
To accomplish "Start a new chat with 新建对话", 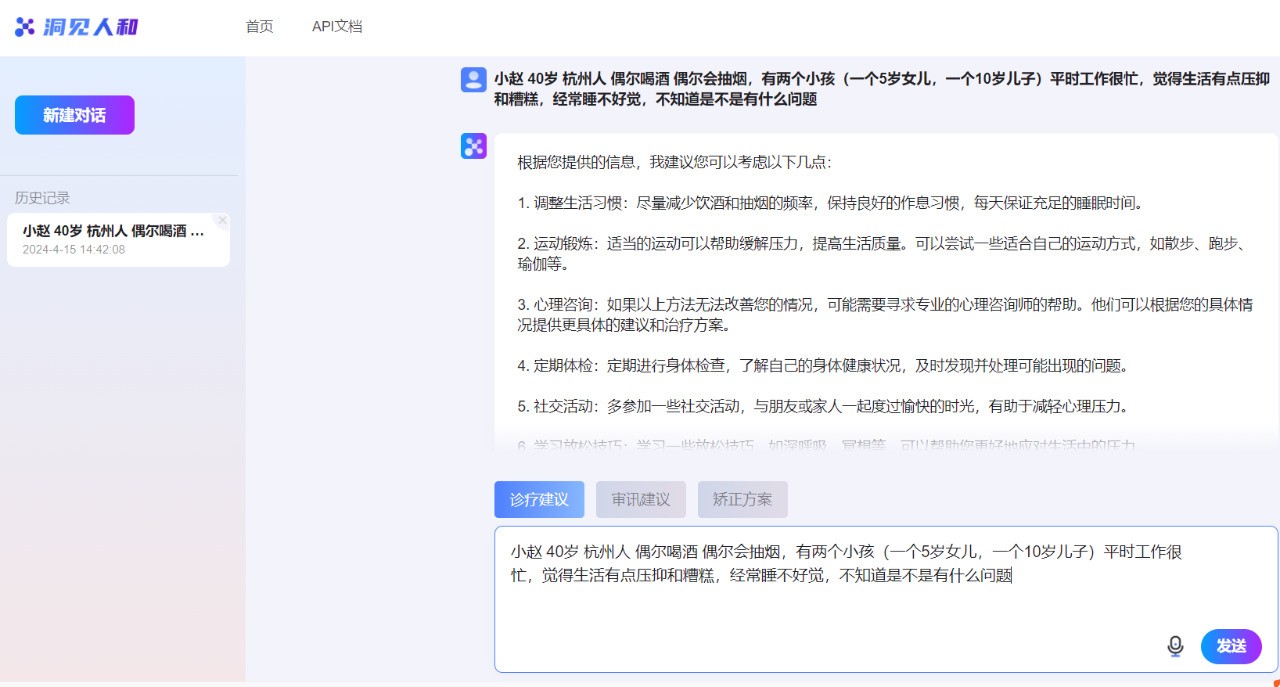I will click(74, 115).
